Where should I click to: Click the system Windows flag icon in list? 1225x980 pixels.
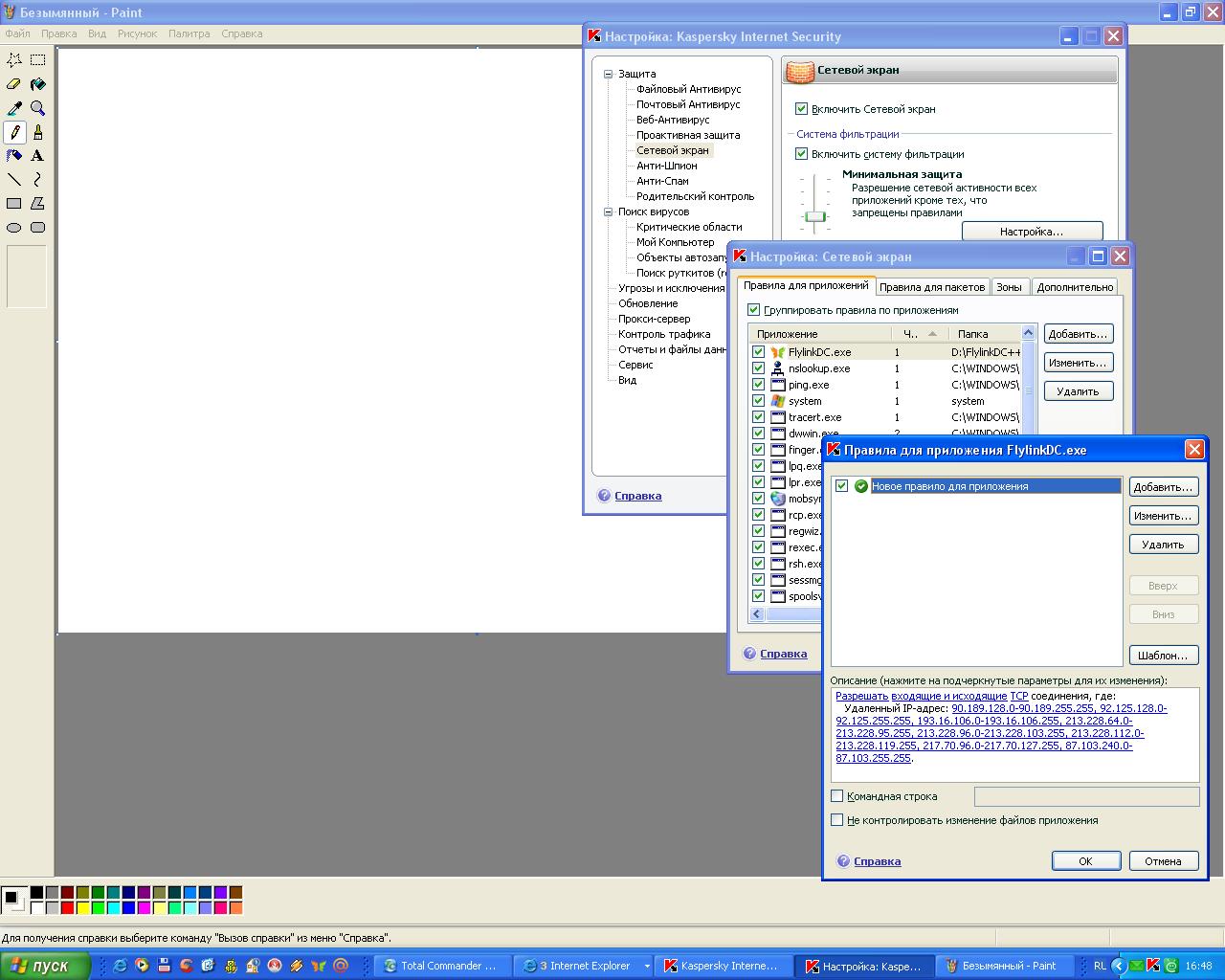[x=778, y=401]
